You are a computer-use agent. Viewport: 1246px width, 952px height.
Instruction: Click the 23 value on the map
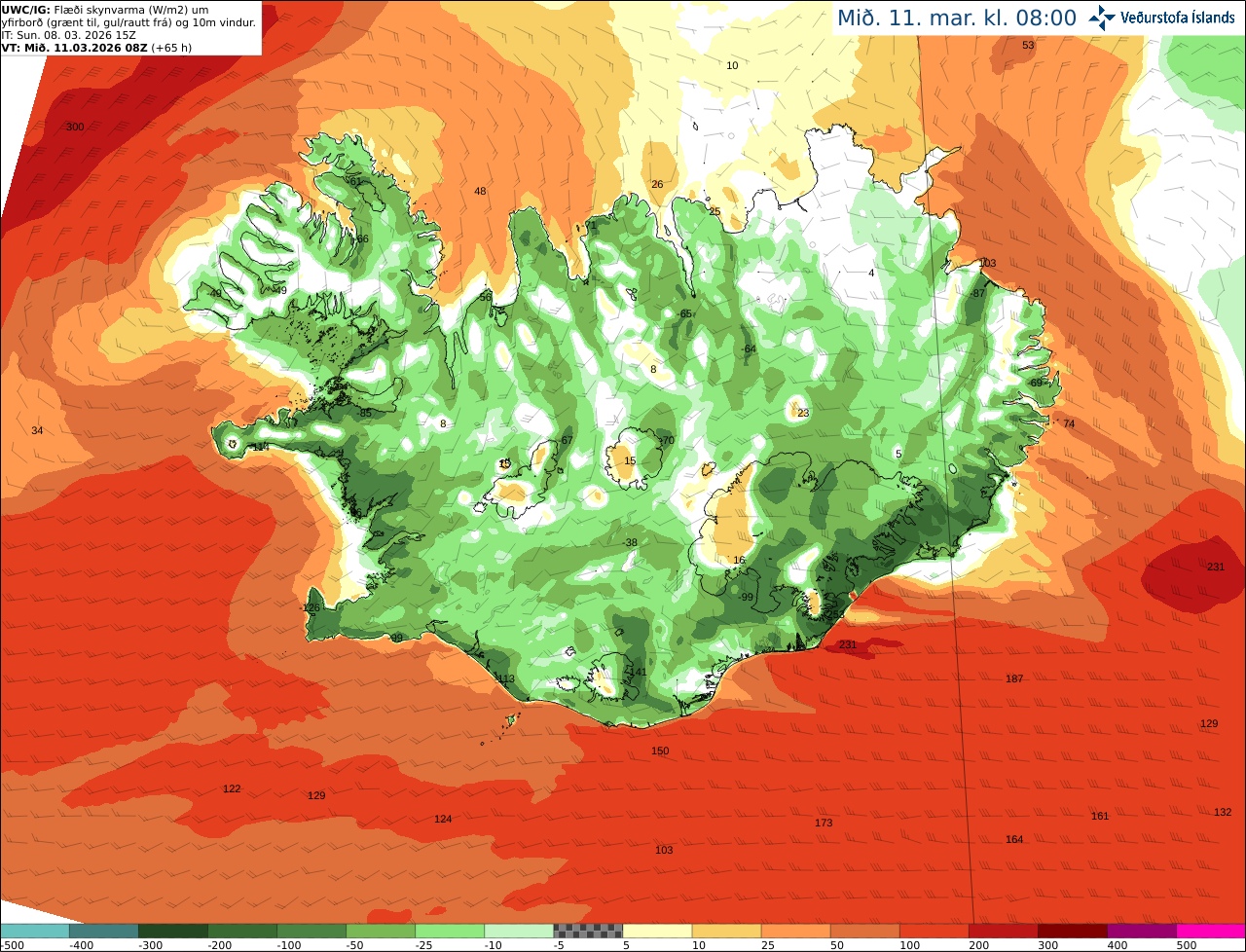803,414
